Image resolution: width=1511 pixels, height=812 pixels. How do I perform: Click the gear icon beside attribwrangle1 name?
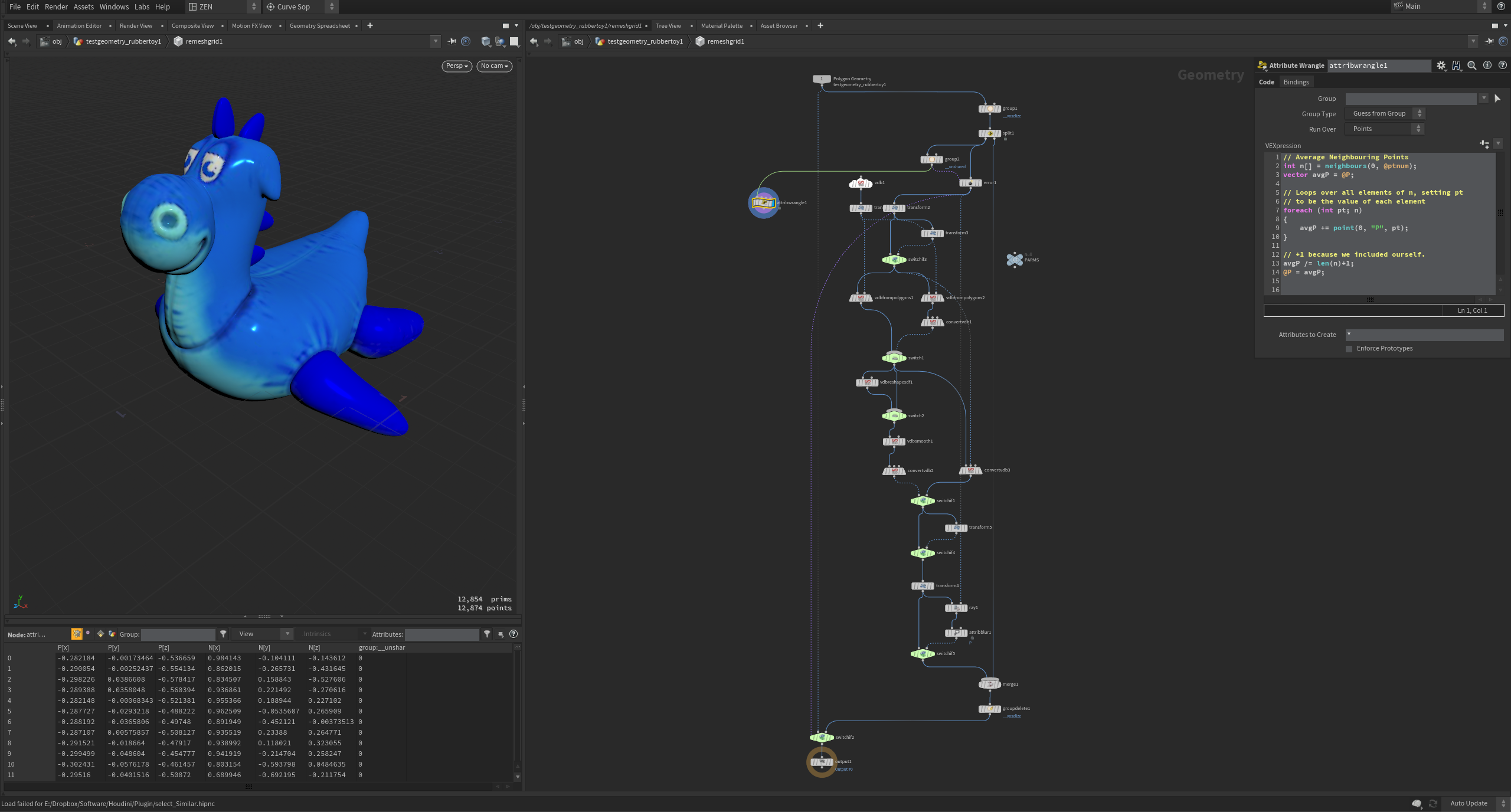tap(1441, 66)
